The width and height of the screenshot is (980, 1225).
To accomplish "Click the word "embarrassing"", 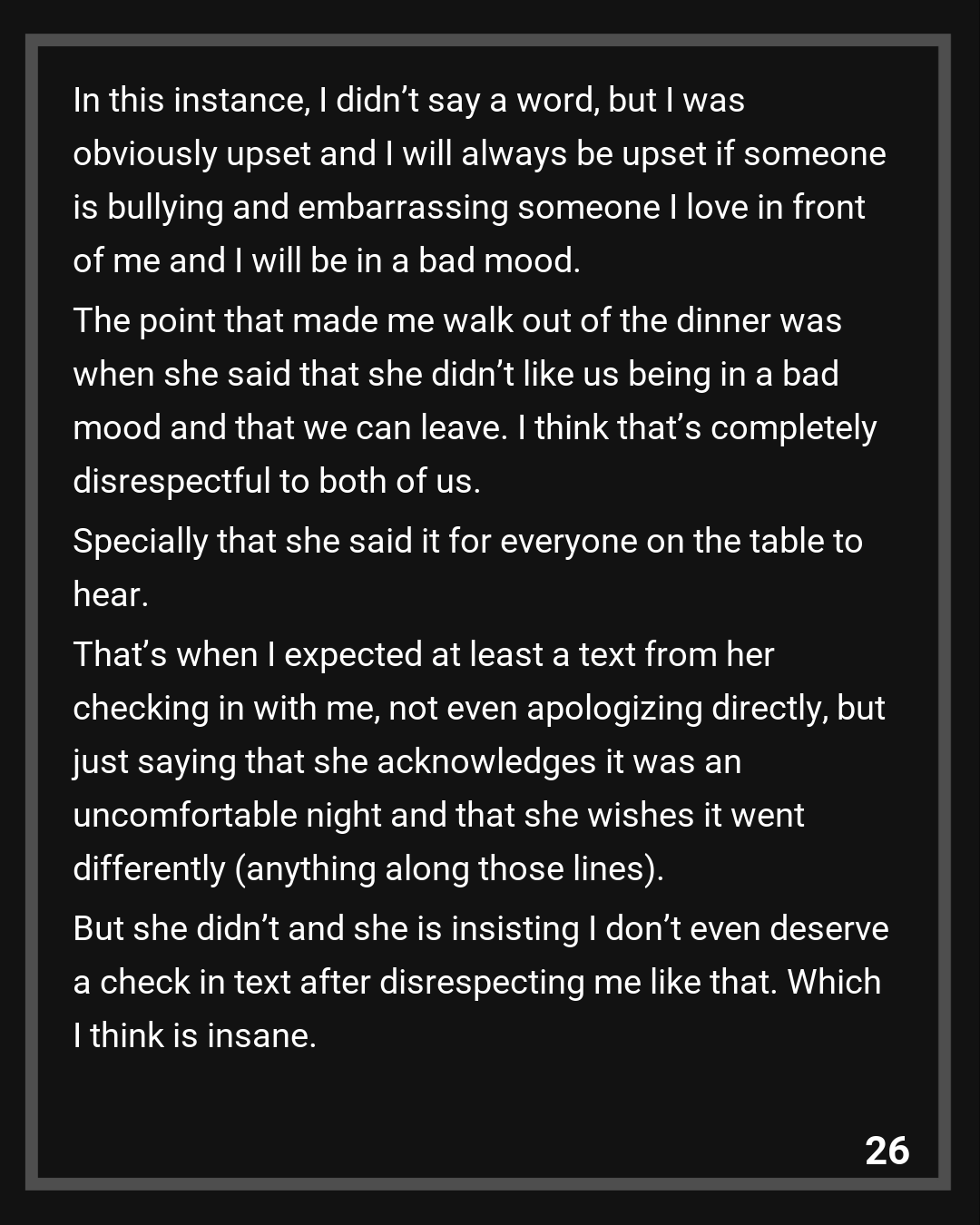I will (403, 208).
